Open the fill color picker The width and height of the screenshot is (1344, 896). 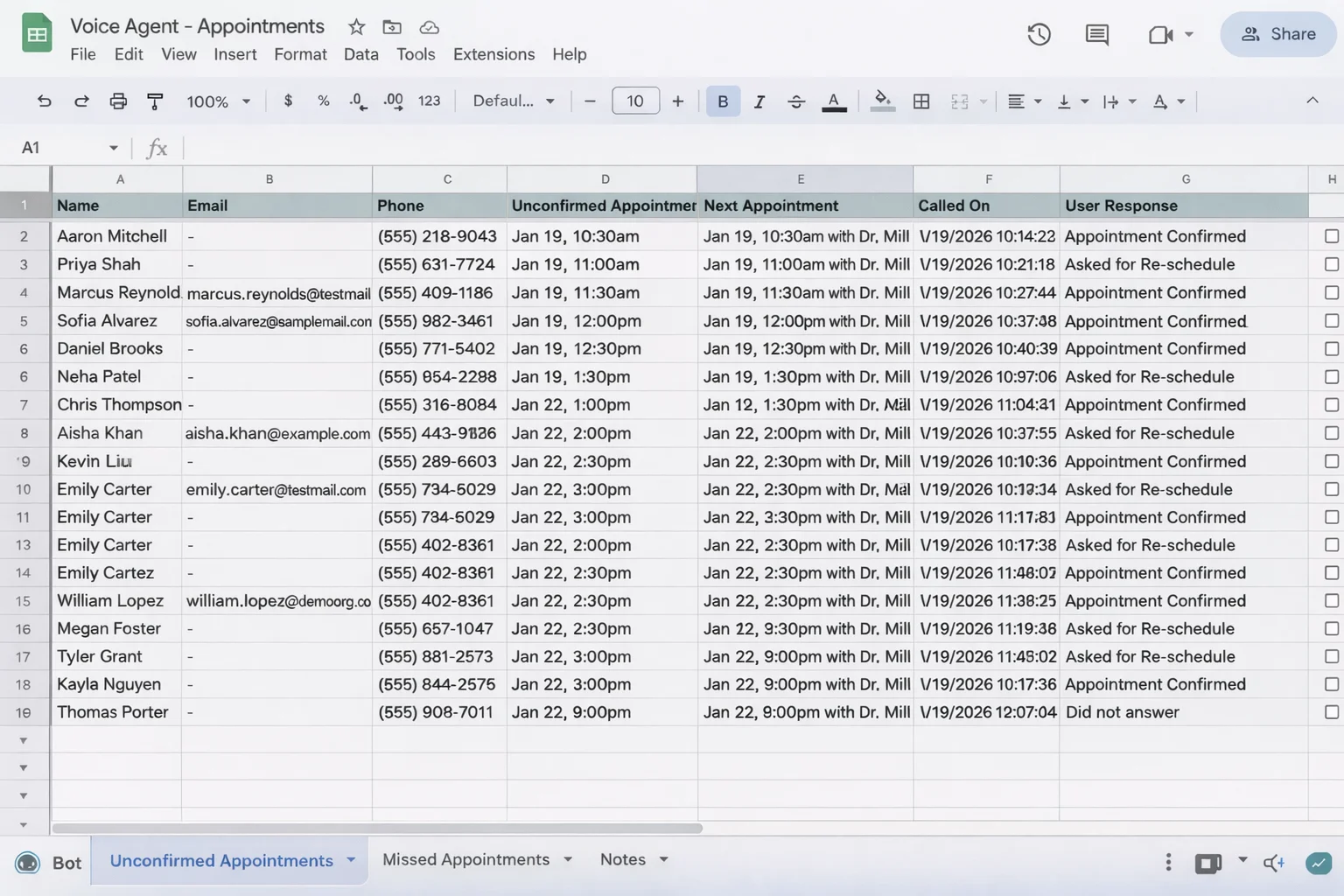pos(883,101)
